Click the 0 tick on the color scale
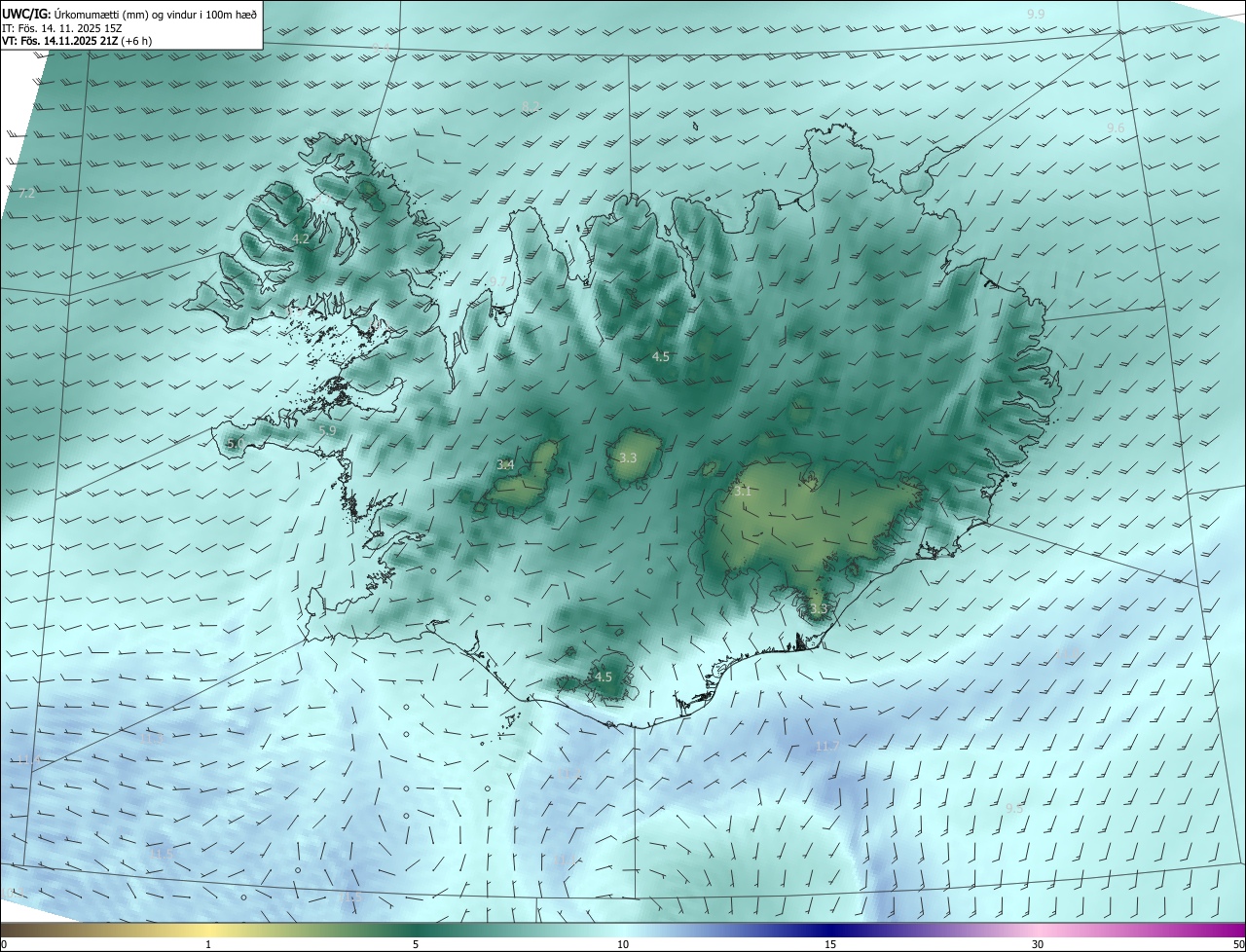The image size is (1246, 952). (x=4, y=944)
